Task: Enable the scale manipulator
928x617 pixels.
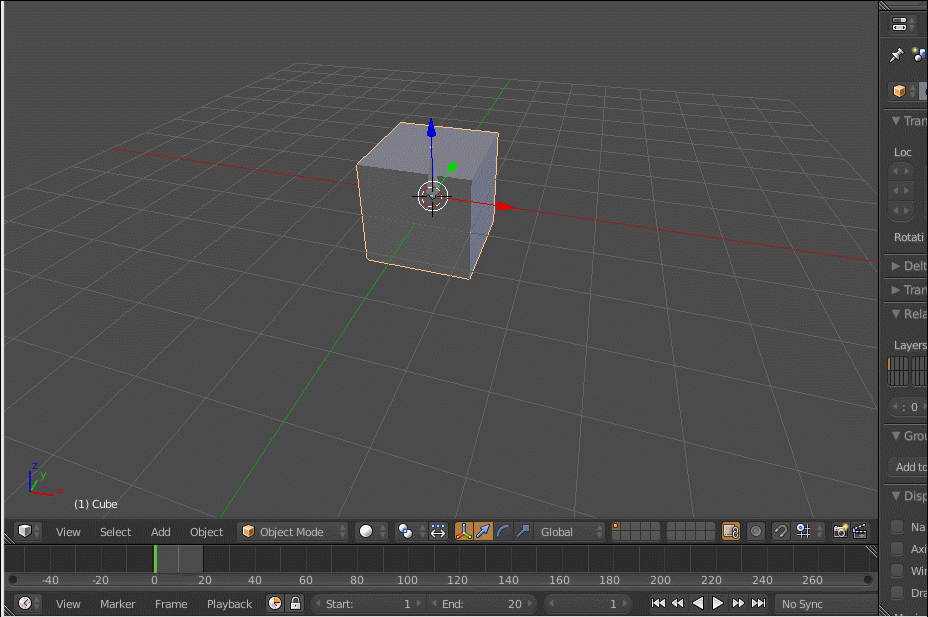Action: tap(522, 531)
